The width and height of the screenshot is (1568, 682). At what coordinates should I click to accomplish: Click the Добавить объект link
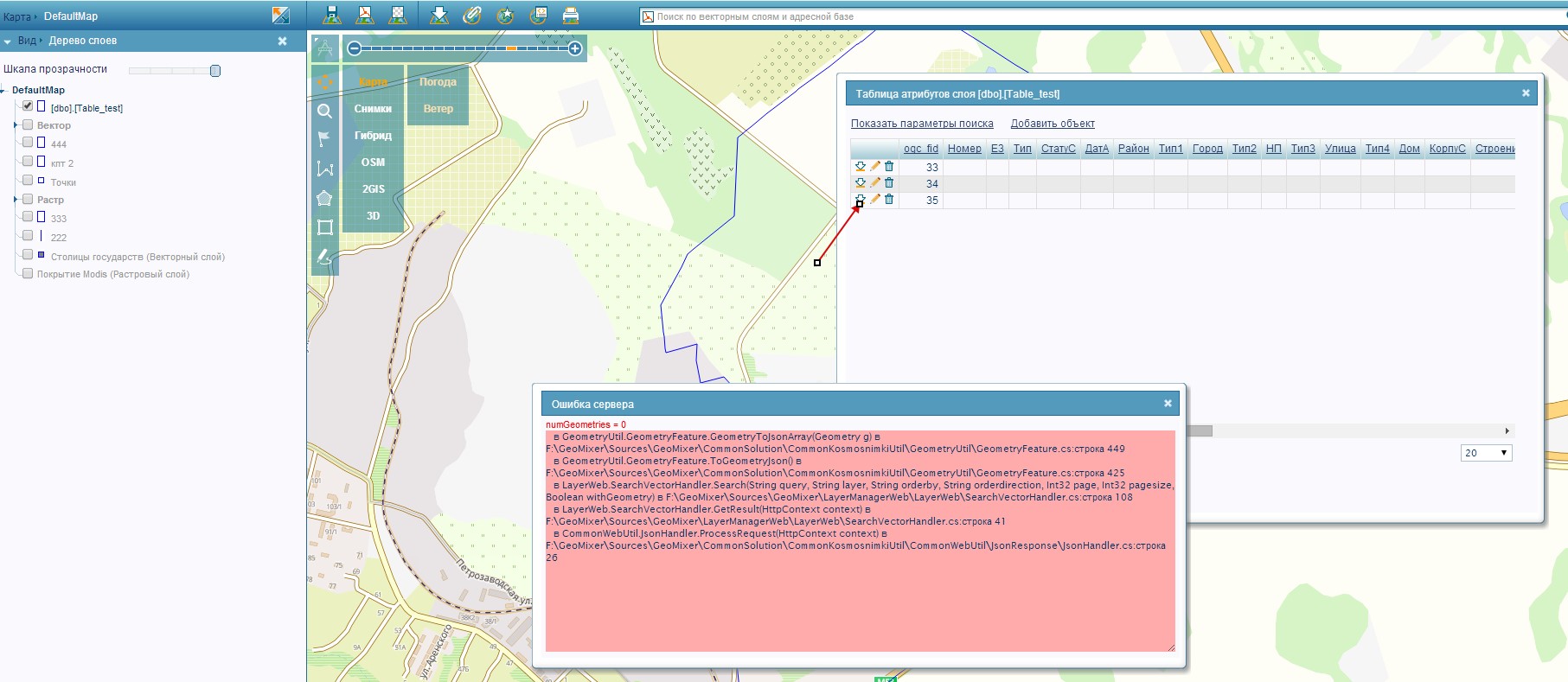(1052, 124)
